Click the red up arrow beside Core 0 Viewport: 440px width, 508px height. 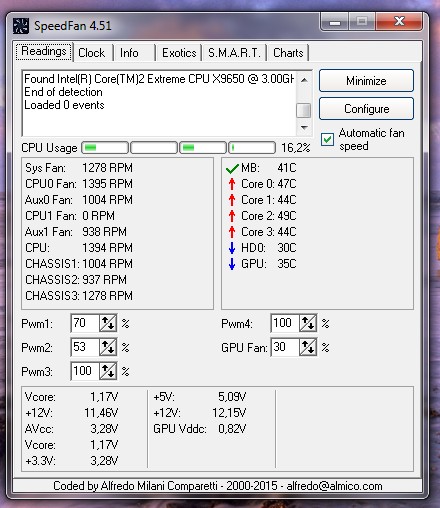[232, 184]
